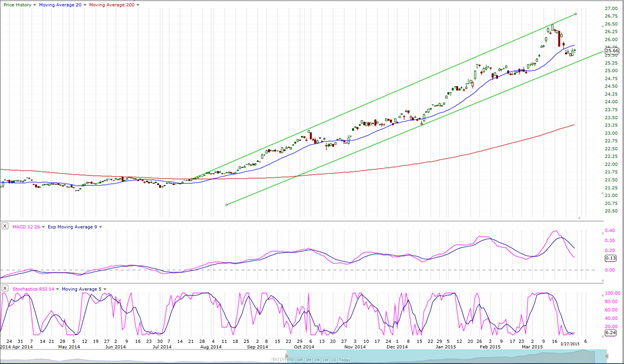This screenshot has width=624, height=364.
Task: Expand the Moving Average 200 options arrow
Action: [138, 5]
